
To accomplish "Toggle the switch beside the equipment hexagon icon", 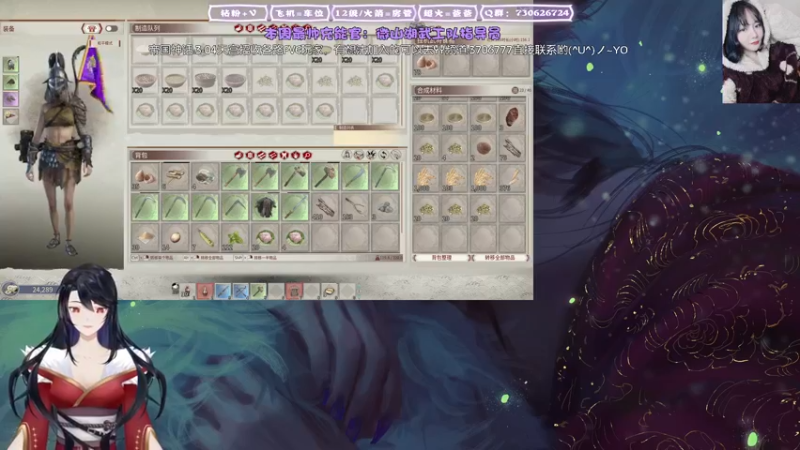I will pos(111,29).
